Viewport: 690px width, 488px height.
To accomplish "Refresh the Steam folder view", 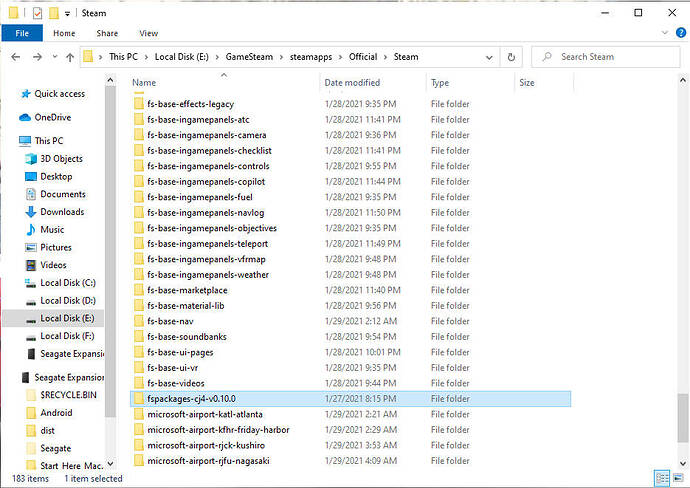I will pos(511,57).
